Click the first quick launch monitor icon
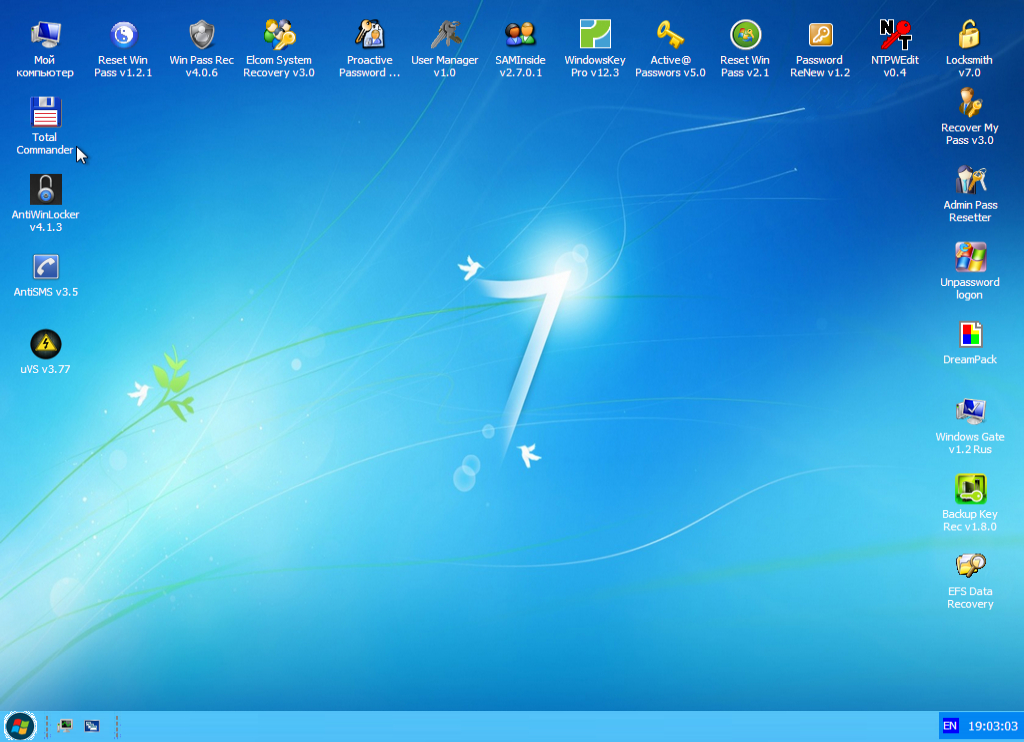Screen dimensions: 1024x742 65,726
